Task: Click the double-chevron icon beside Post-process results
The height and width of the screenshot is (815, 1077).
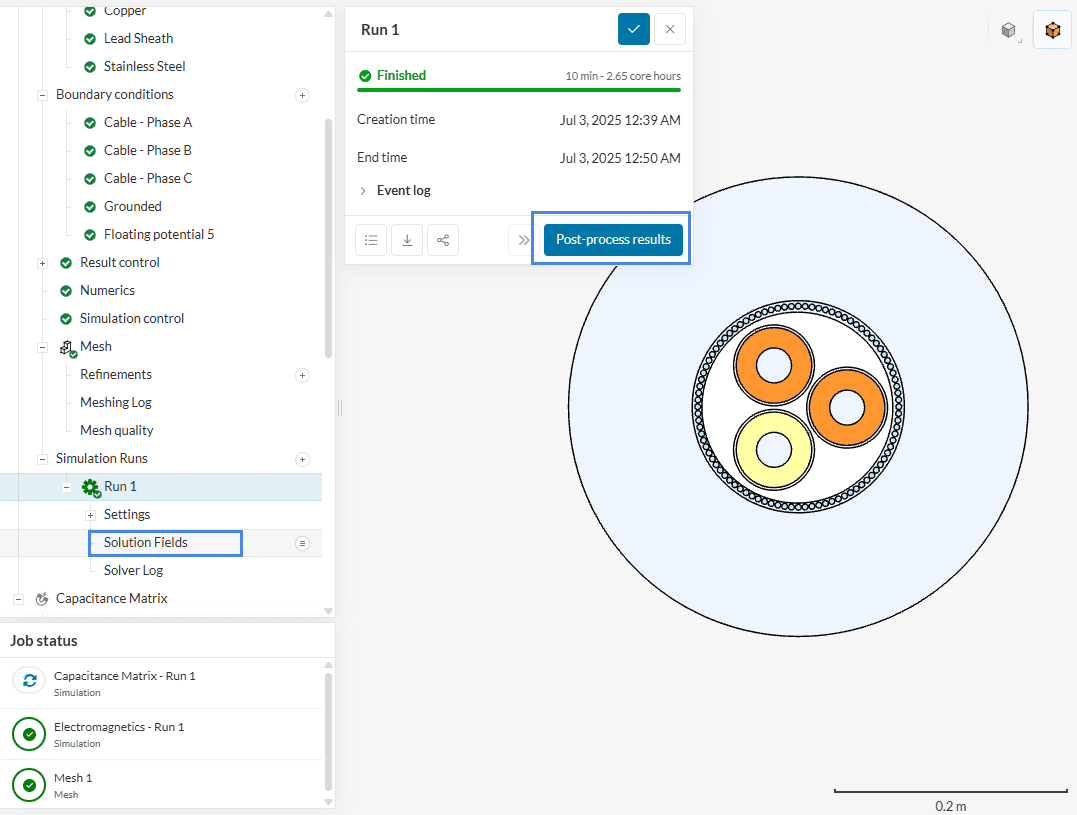Action: pyautogui.click(x=523, y=240)
